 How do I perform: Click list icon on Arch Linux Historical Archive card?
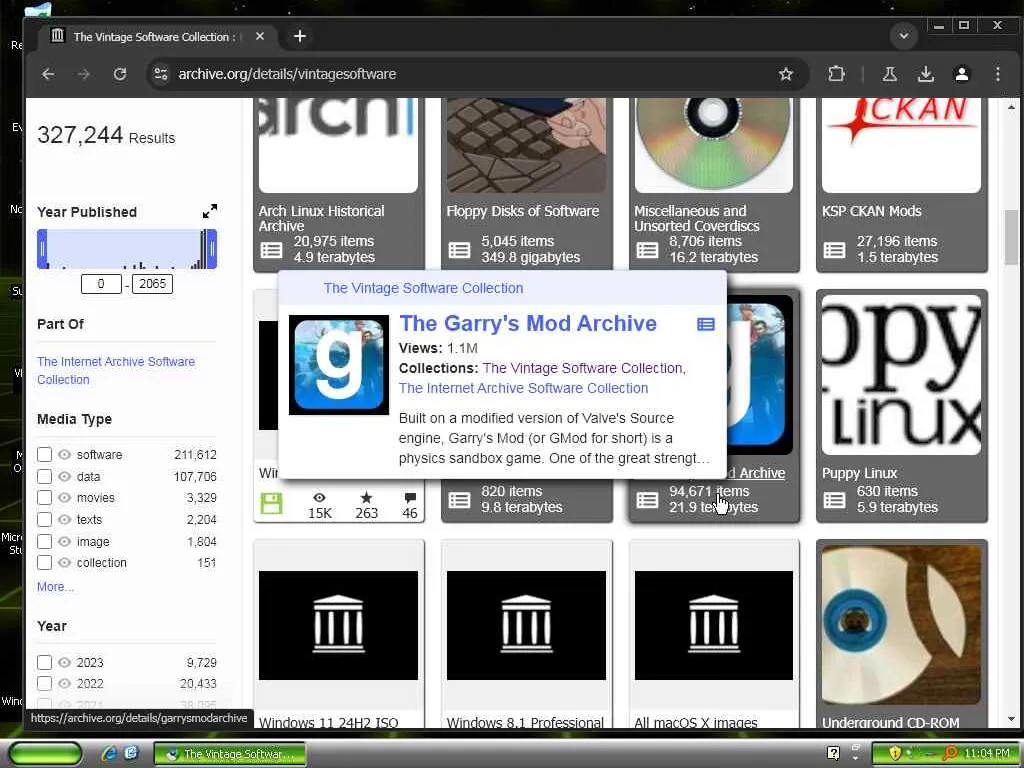coord(271,249)
